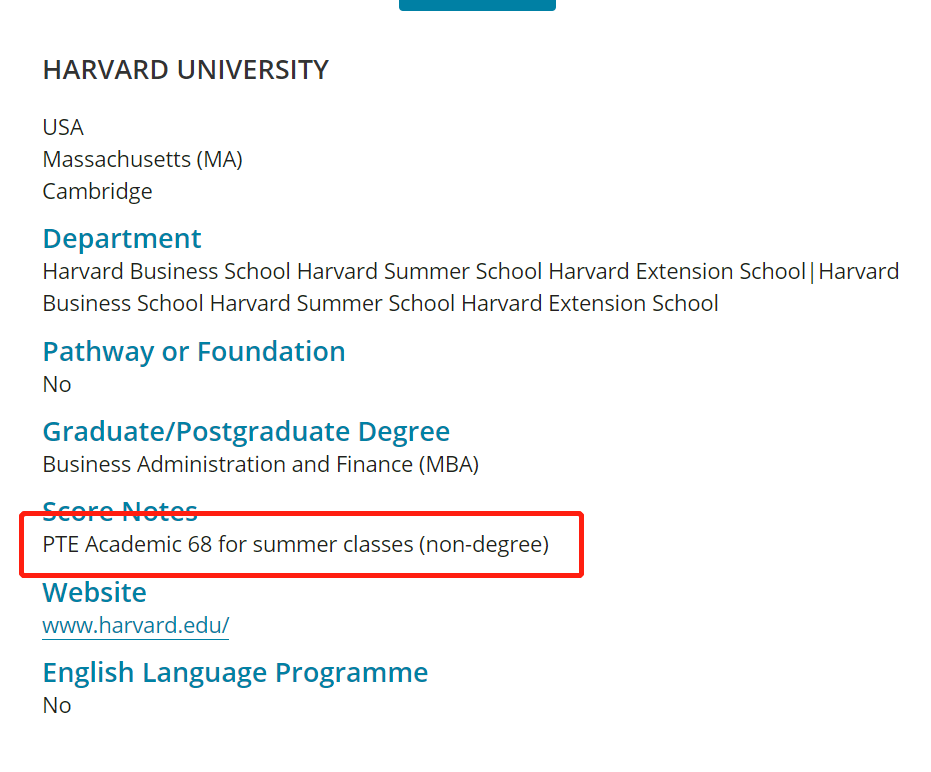Screen dimensions: 931x772
Task: Click the HARVARD UNIVERSITY heading
Action: (185, 70)
